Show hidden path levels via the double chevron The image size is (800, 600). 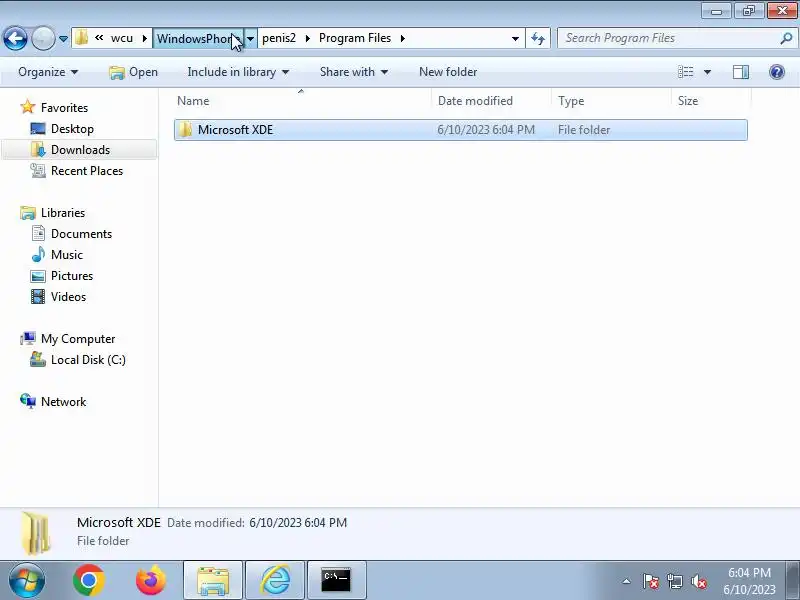tap(99, 38)
